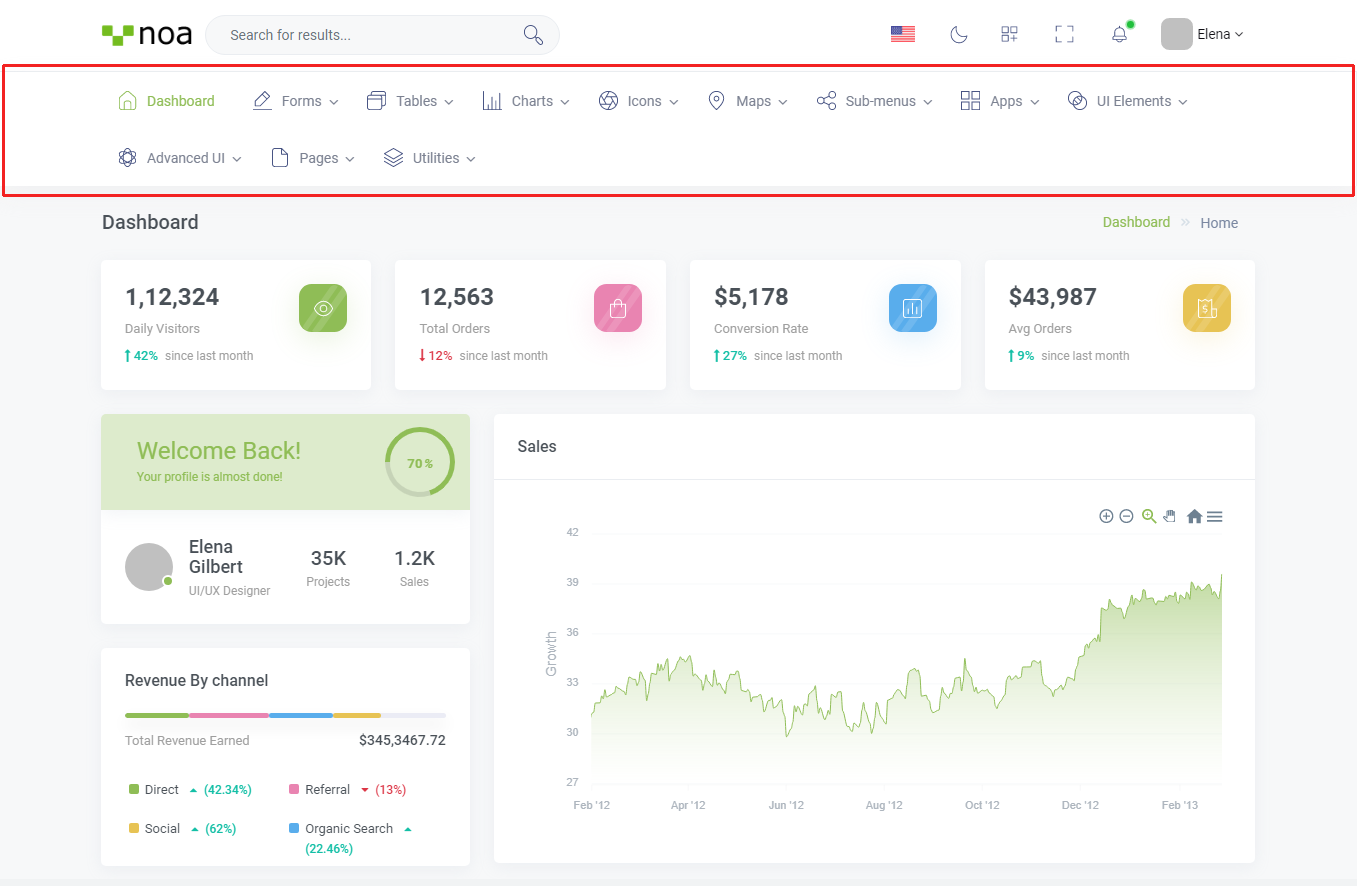Click the noa logo

(x=147, y=35)
